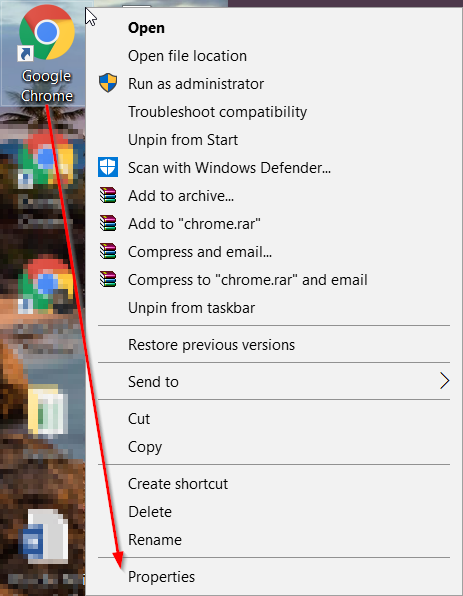Select Run as administrator
Viewport: 463px width, 596px height.
196,84
